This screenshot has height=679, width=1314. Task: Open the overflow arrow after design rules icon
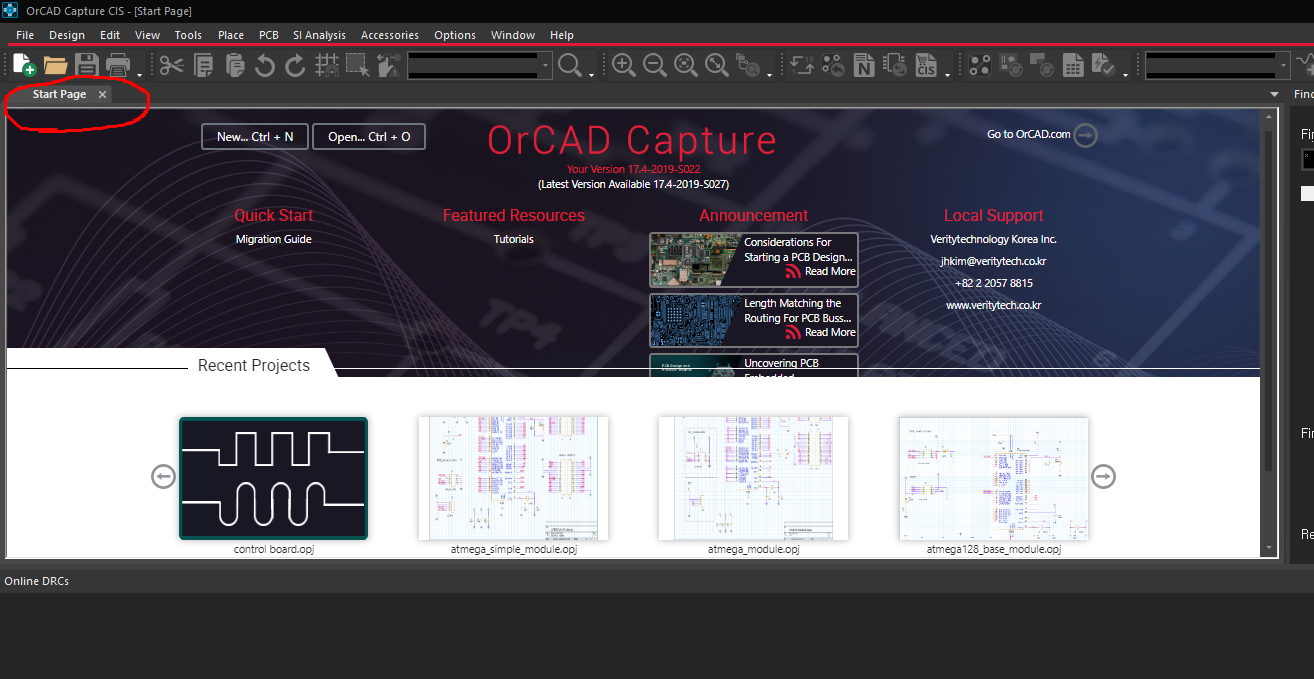pyautogui.click(x=1125, y=74)
